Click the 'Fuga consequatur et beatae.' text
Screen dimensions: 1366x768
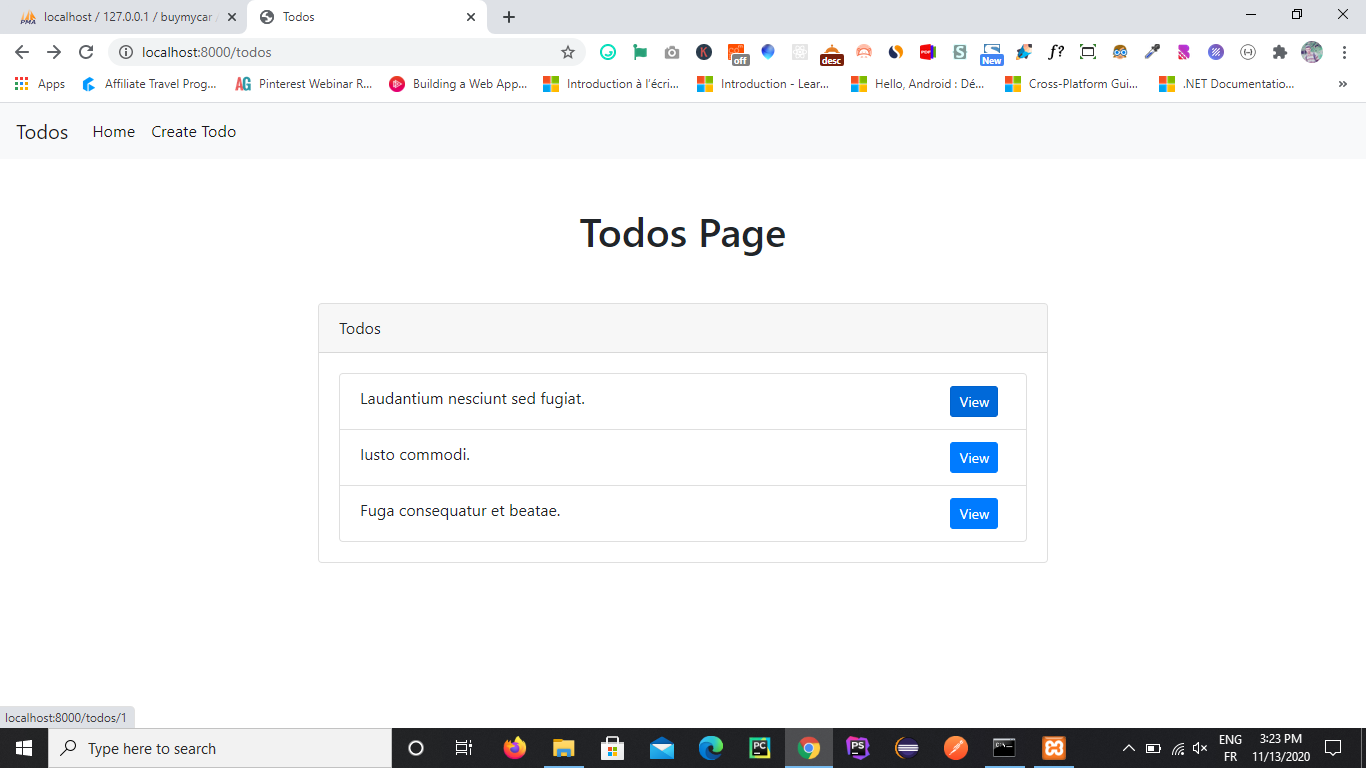[460, 511]
